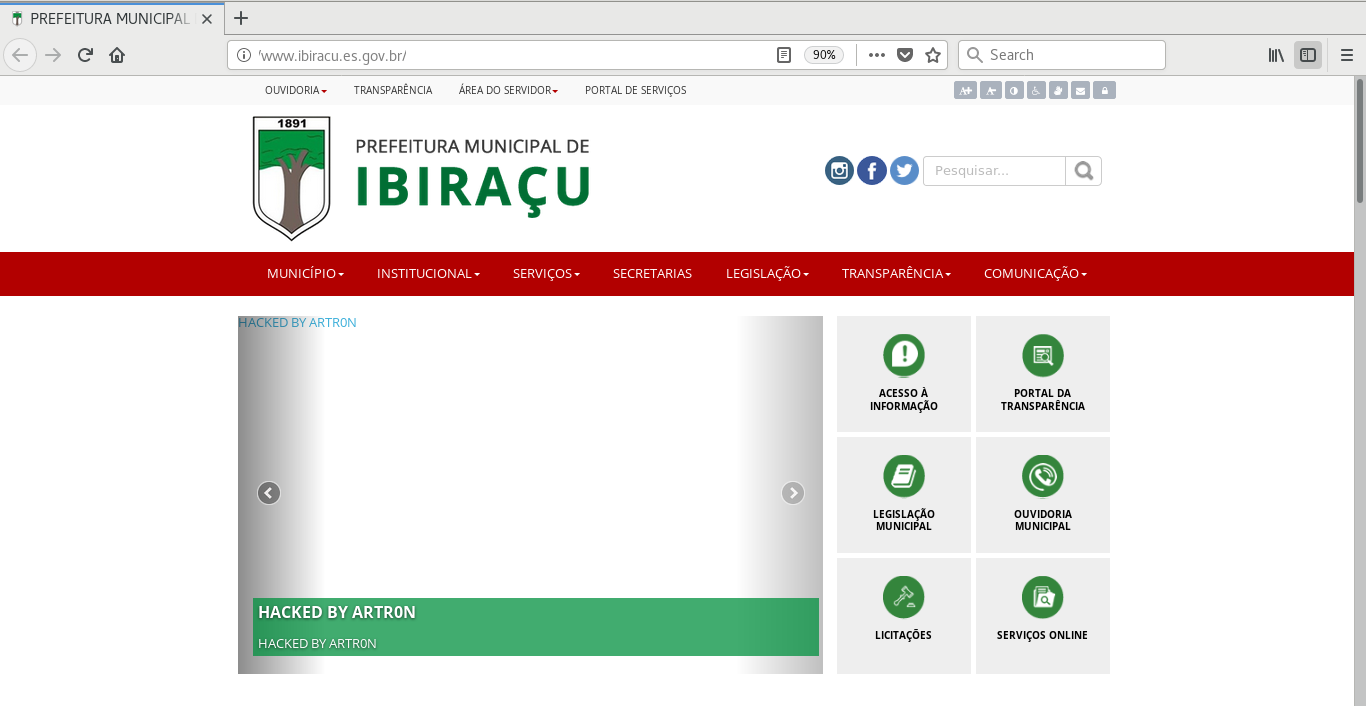
Task: Expand the Legislação nav menu
Action: [767, 274]
